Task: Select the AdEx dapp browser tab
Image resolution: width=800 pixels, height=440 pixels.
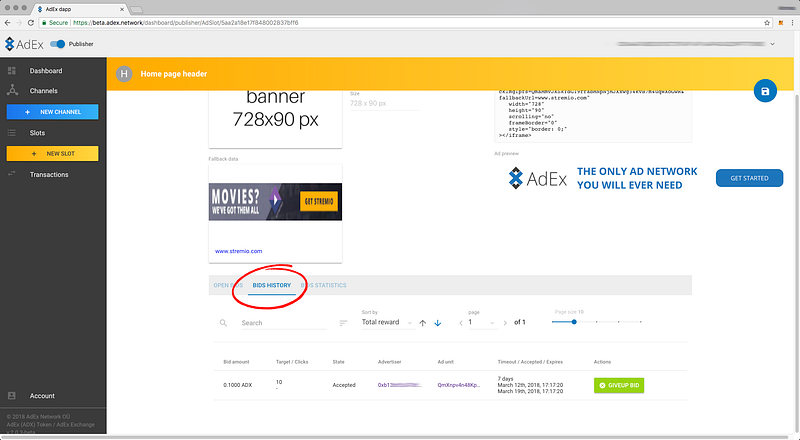Action: pos(79,9)
